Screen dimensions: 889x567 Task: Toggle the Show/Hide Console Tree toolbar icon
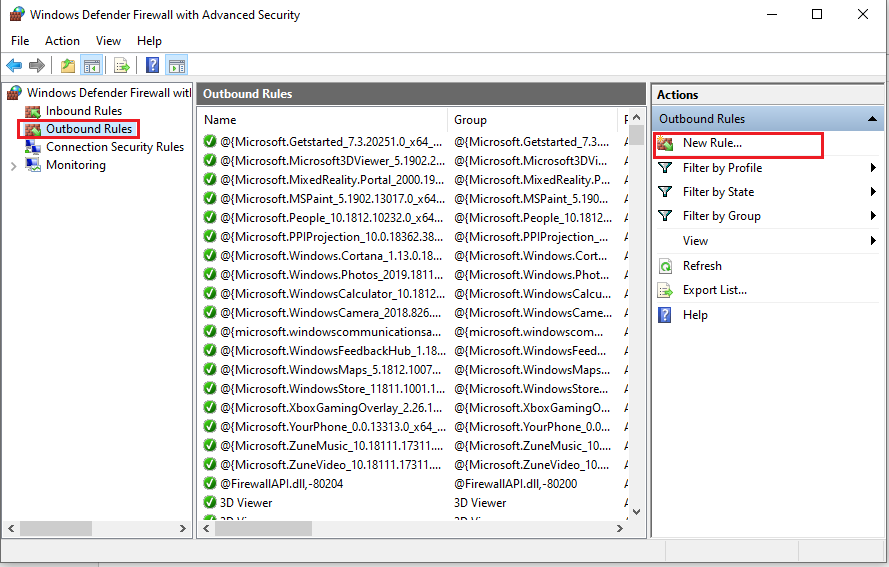(92, 66)
